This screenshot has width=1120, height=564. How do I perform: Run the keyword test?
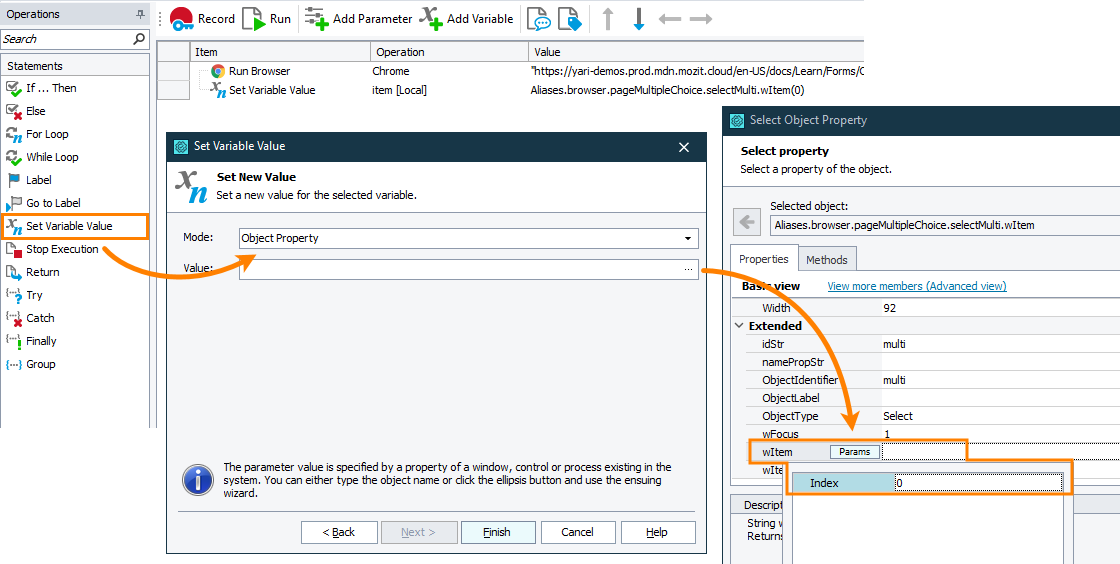pyautogui.click(x=267, y=18)
